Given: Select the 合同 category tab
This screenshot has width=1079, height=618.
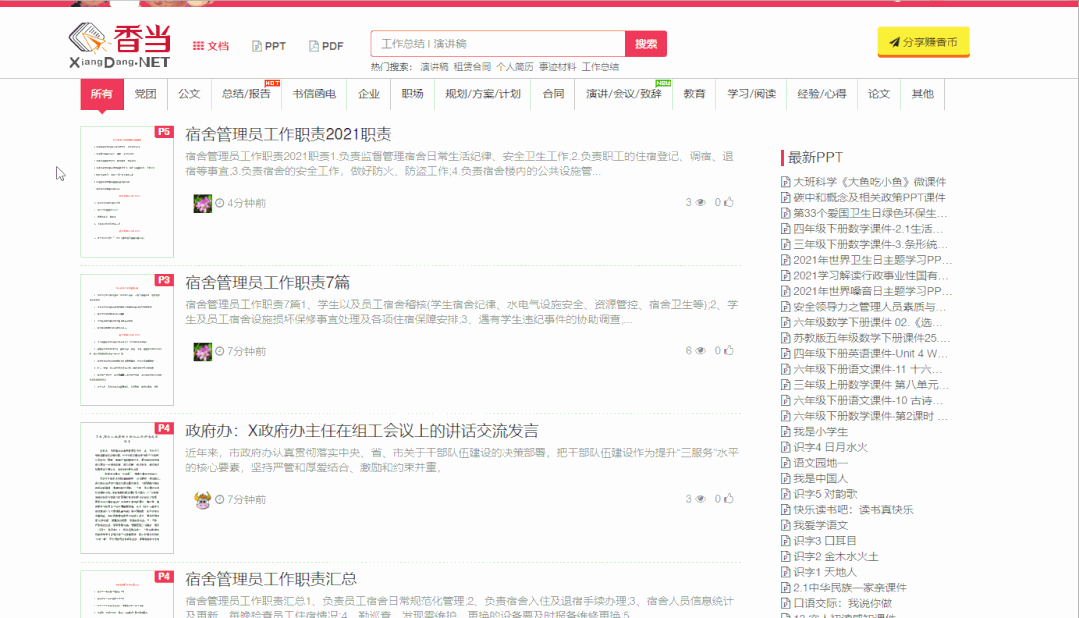Looking at the screenshot, I should 553,94.
